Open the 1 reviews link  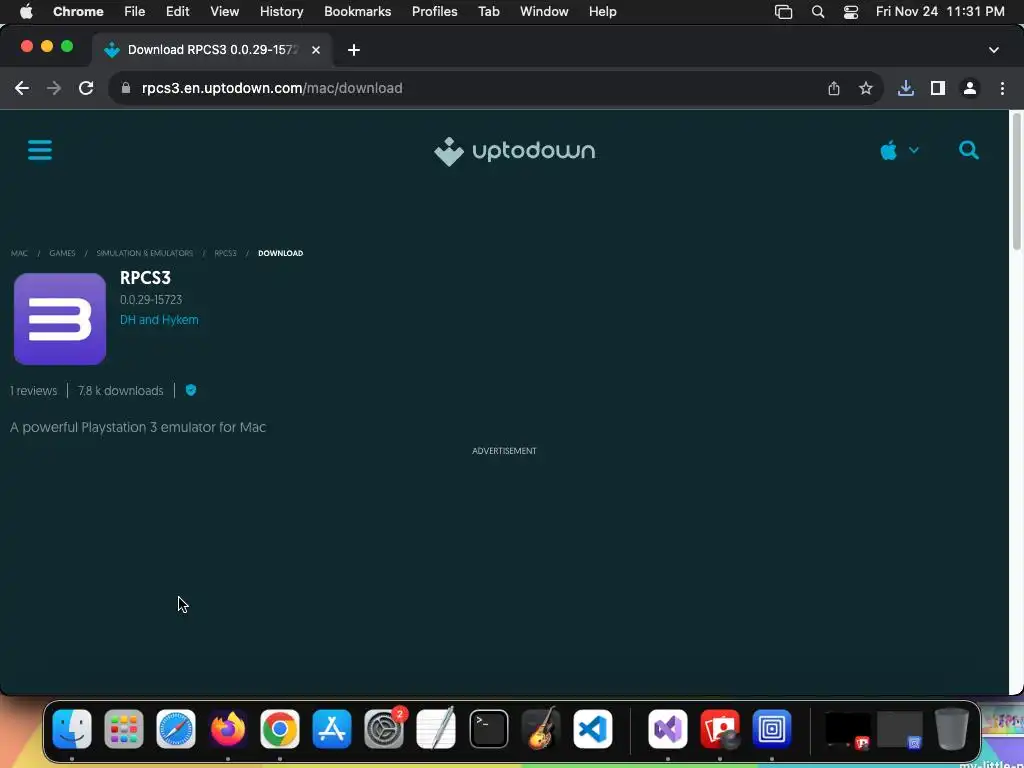33,391
